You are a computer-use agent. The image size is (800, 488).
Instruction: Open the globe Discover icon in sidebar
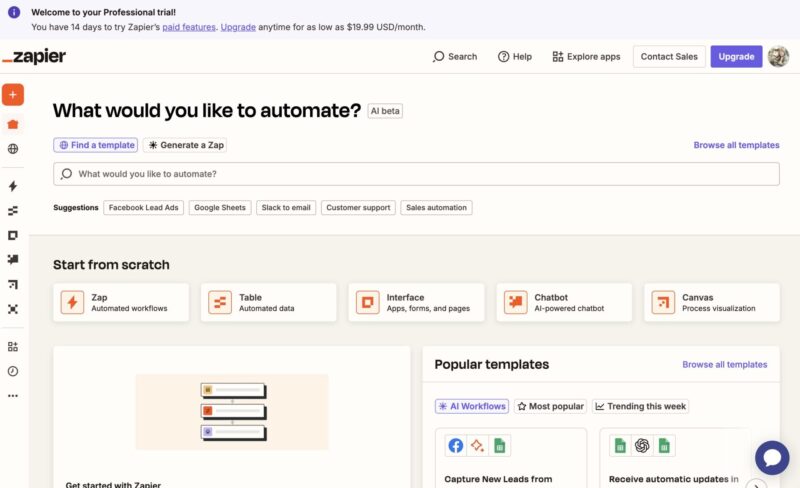point(13,149)
